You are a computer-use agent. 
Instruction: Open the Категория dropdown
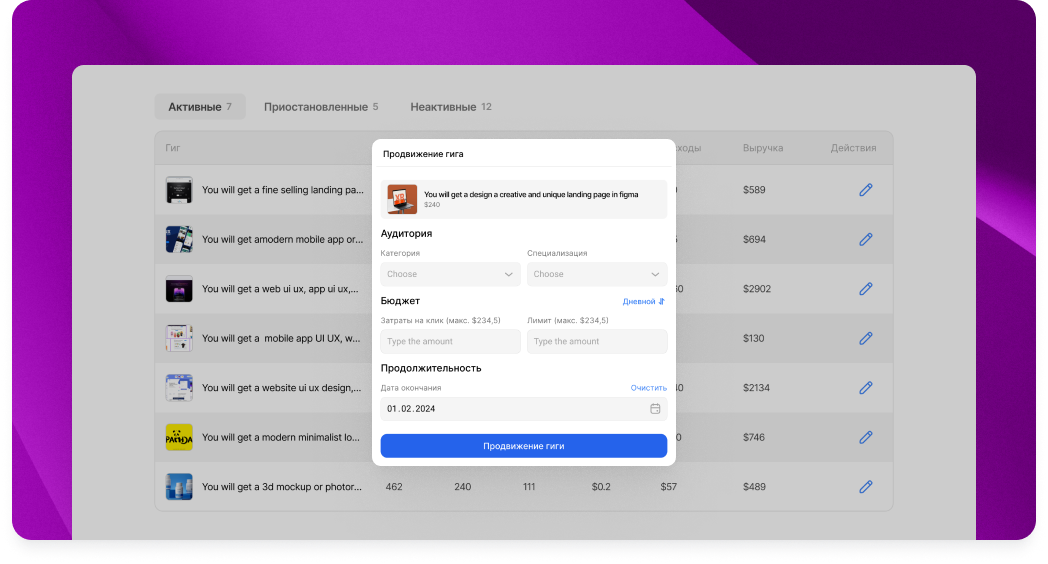[x=450, y=274]
